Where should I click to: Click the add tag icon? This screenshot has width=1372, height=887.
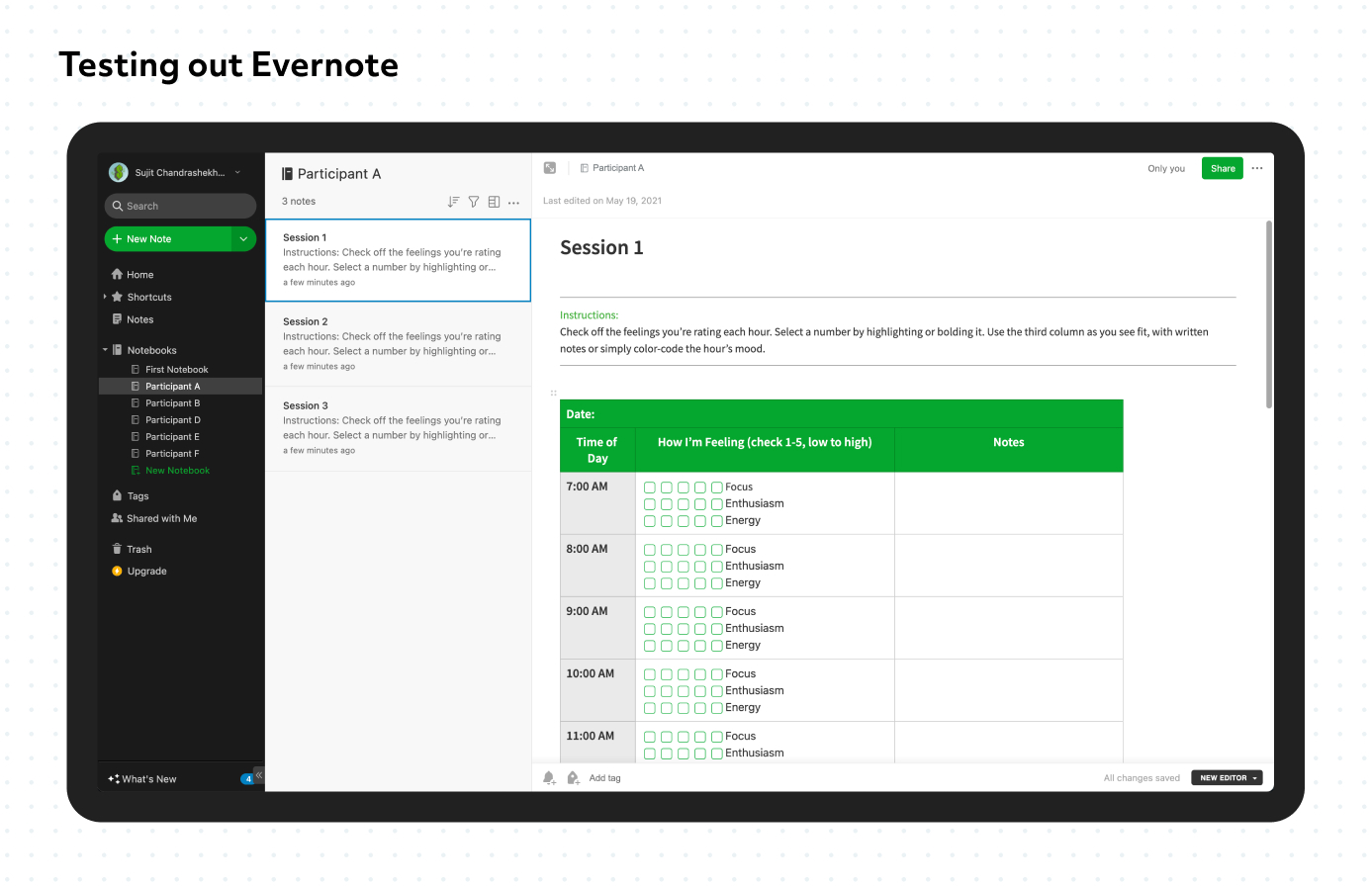573,778
